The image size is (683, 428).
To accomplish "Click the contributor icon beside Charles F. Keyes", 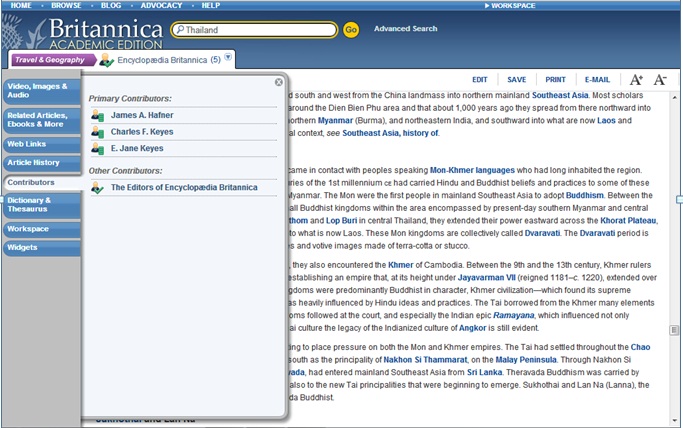I will point(97,132).
